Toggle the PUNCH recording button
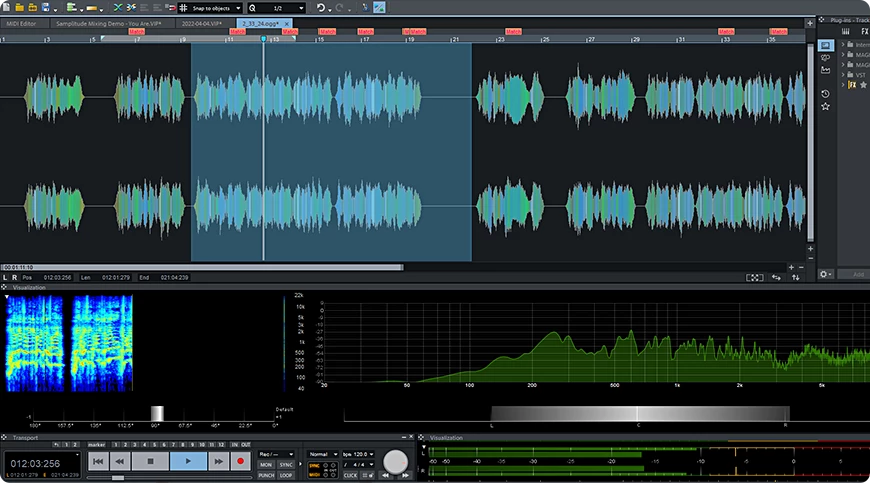This screenshot has height=483, width=870. [266, 475]
